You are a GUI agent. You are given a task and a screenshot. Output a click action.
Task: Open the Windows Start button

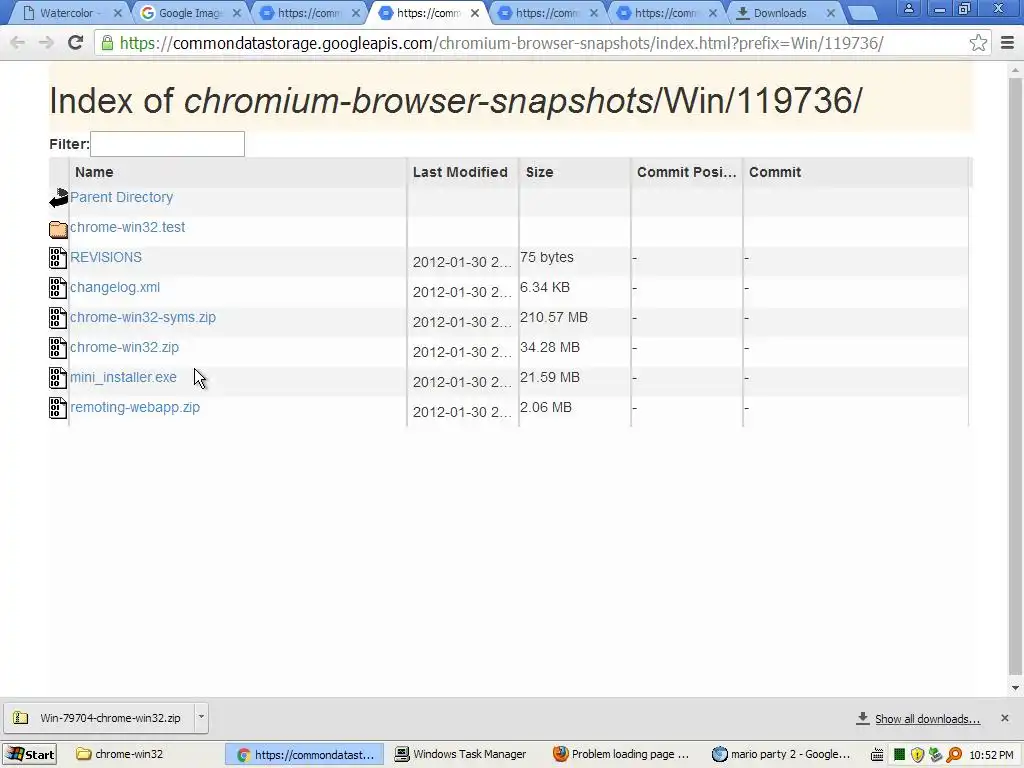click(31, 755)
